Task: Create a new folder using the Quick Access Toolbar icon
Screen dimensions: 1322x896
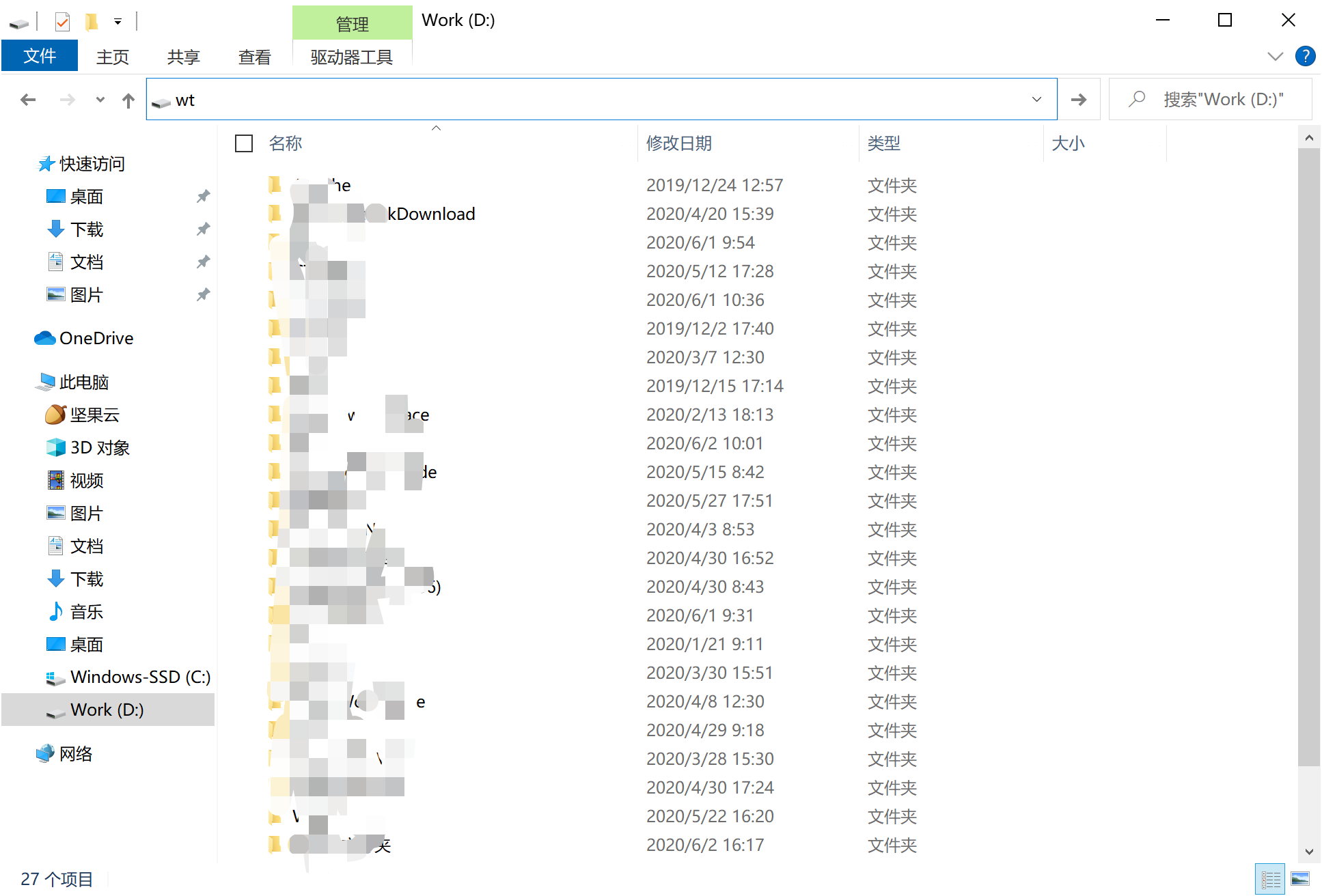Action: coord(91,20)
